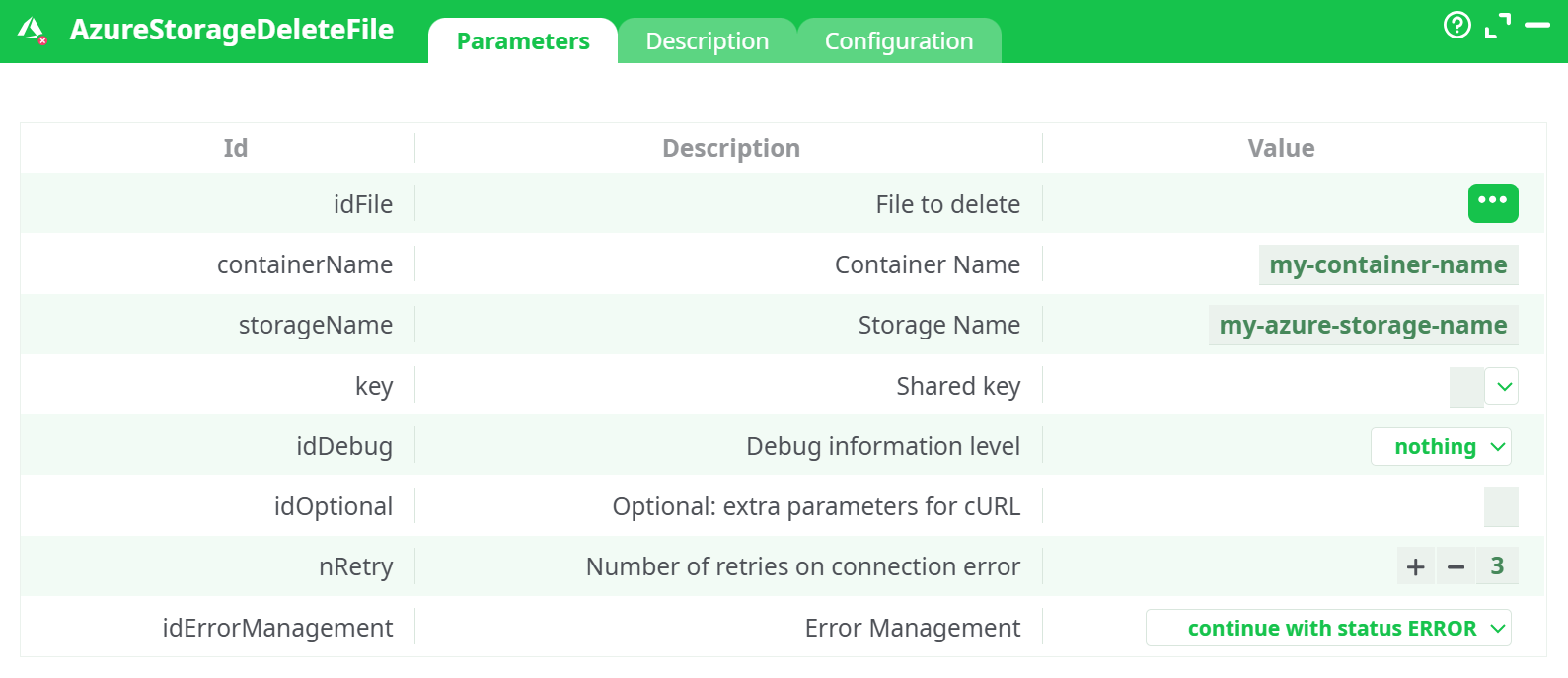Viewport: 1568px width, 678px height.
Task: Open the Configuration tab
Action: 899,41
